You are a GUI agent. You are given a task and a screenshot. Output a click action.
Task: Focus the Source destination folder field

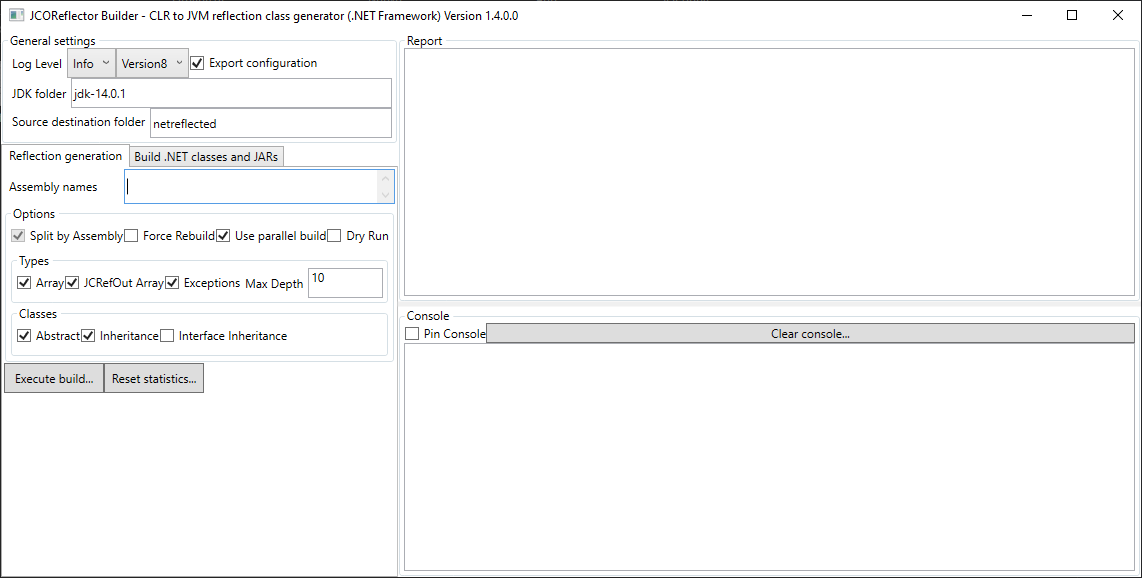pos(271,123)
